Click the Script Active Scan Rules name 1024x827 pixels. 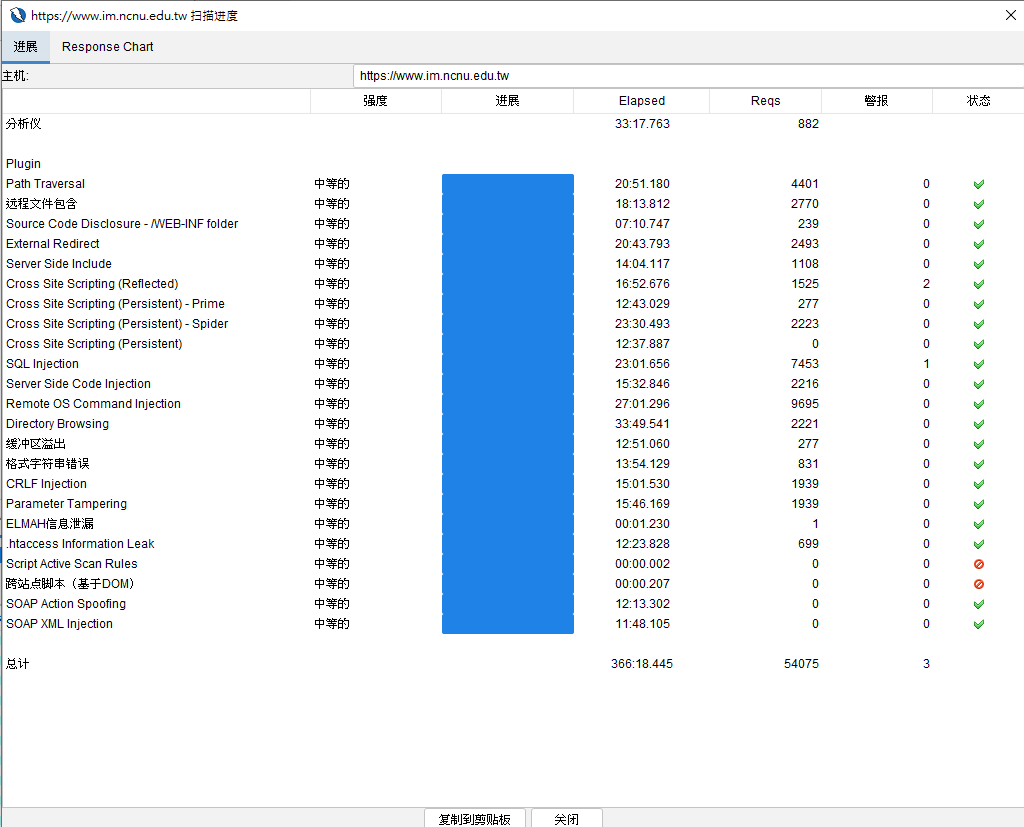pos(72,564)
